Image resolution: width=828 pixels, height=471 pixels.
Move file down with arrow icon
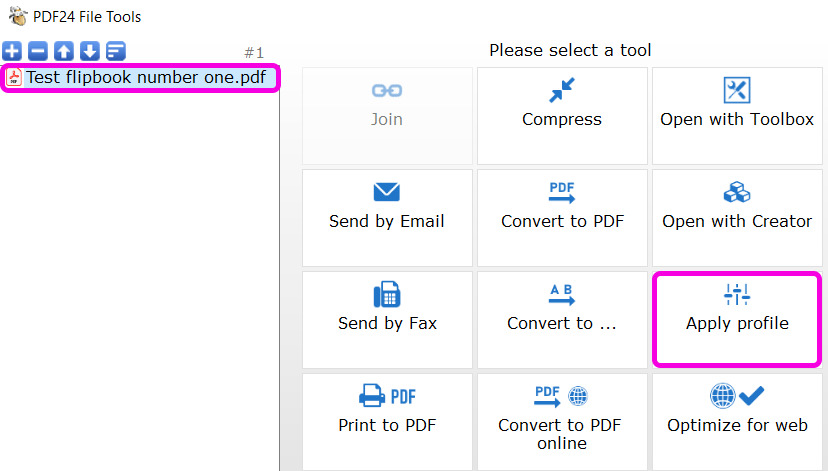(x=90, y=51)
